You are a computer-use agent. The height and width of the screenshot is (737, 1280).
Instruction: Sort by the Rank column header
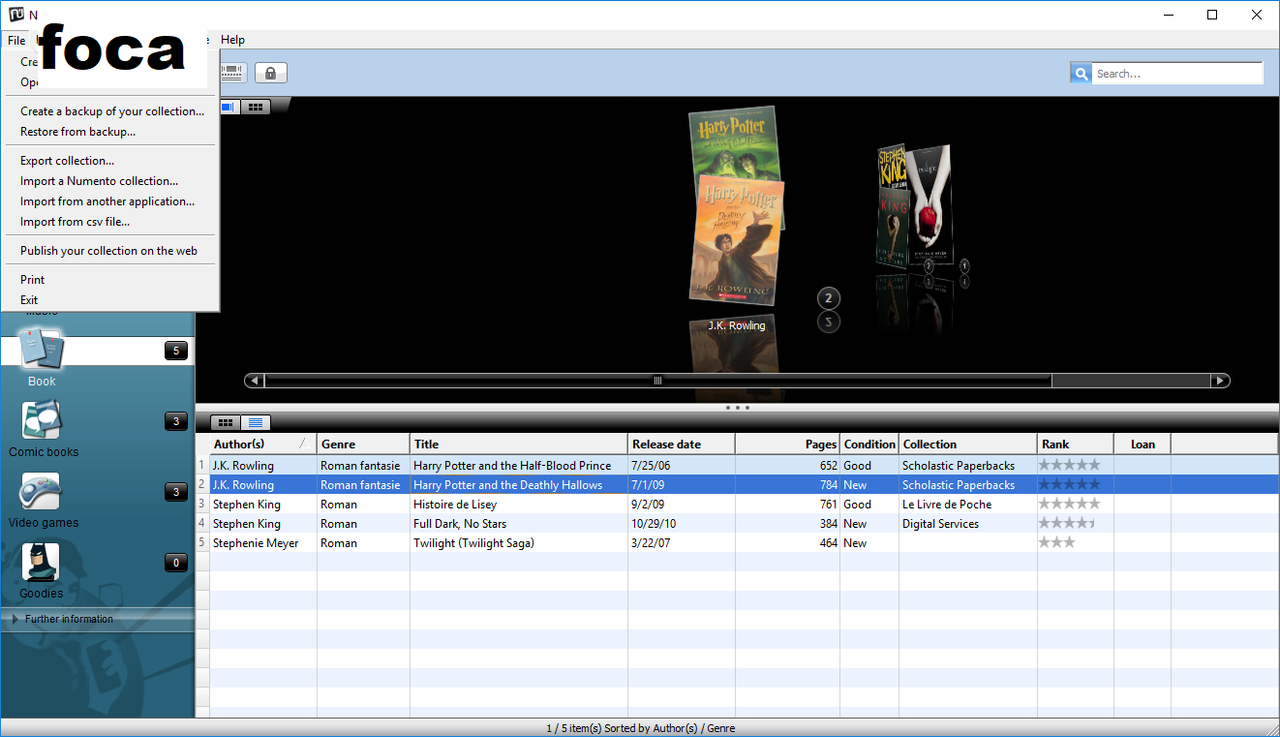pos(1075,444)
